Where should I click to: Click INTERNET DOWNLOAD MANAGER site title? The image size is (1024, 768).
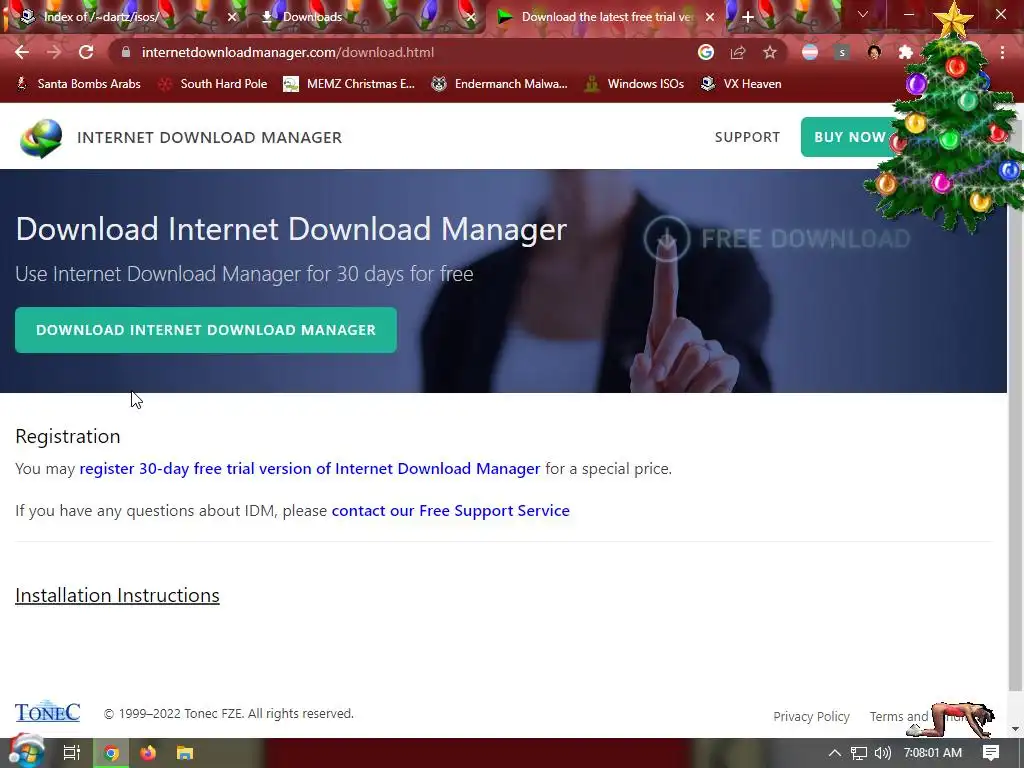[x=210, y=138]
